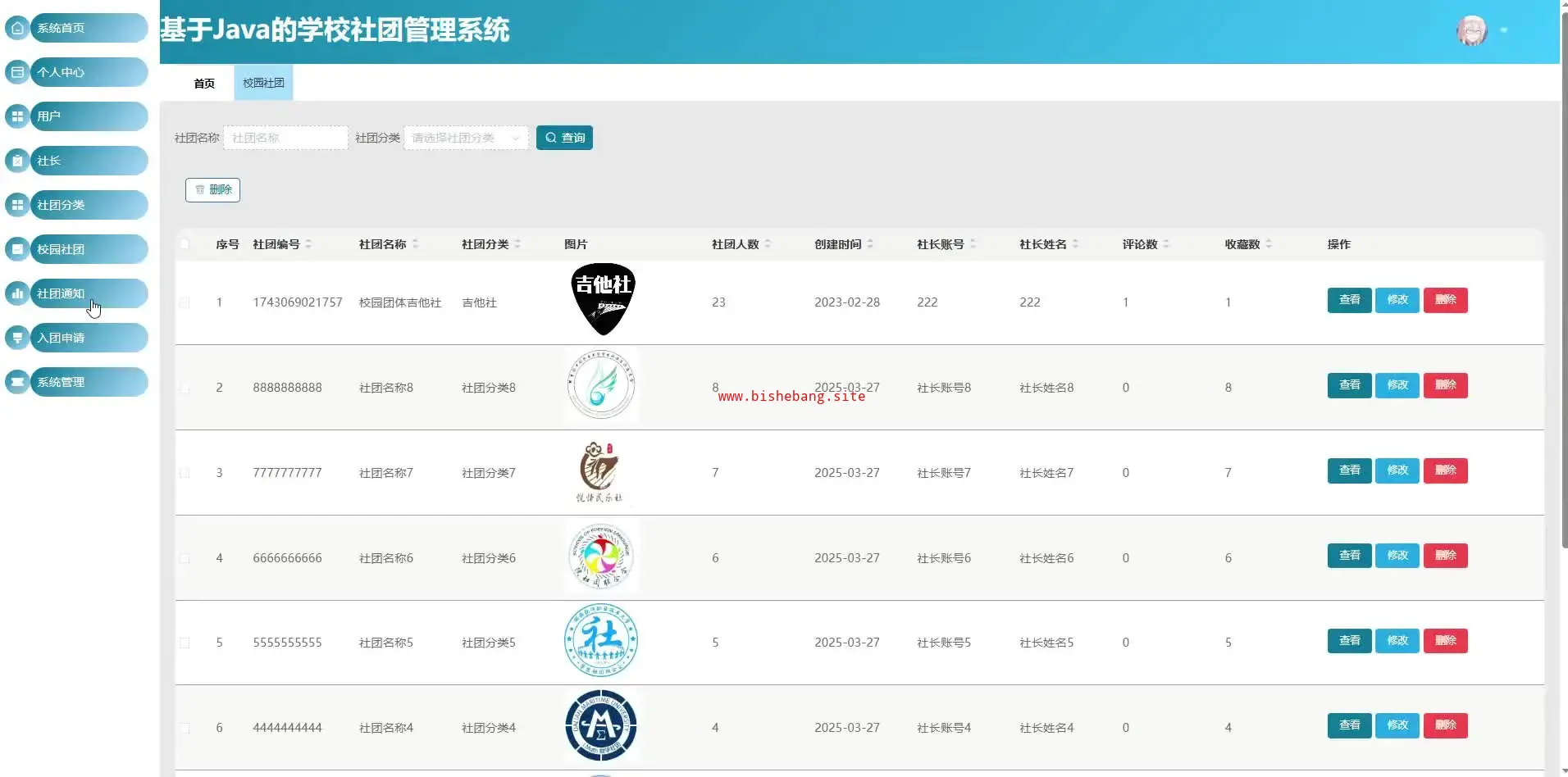The width and height of the screenshot is (1568, 777).
Task: Open 用户 menu in the sidebar
Action: [x=89, y=116]
